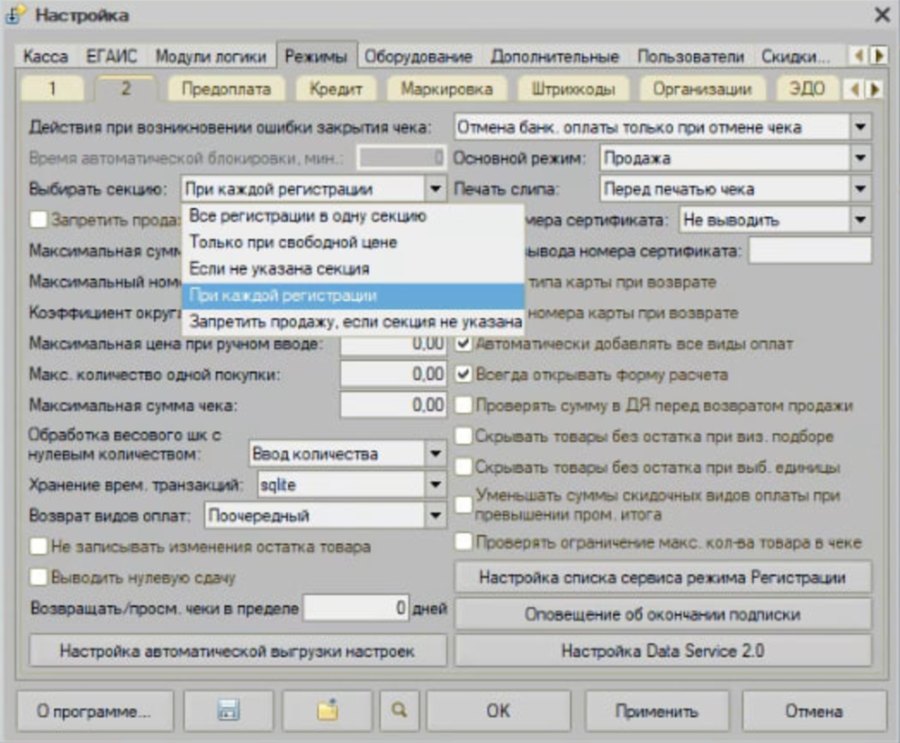Toggle 'Запретить прода...' checkbox
Image resolution: width=900 pixels, height=743 pixels.
pyautogui.click(x=38, y=219)
